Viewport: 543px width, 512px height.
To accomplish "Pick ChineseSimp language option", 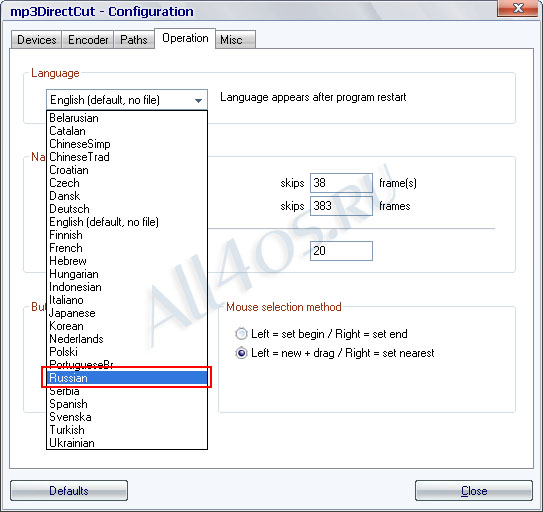I will [x=127, y=144].
